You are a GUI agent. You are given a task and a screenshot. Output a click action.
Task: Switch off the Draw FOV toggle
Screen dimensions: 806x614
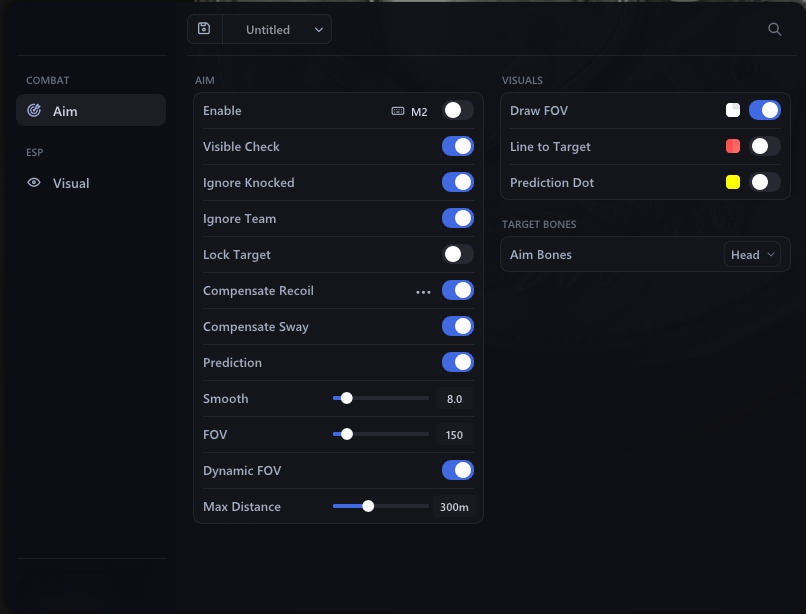point(764,110)
